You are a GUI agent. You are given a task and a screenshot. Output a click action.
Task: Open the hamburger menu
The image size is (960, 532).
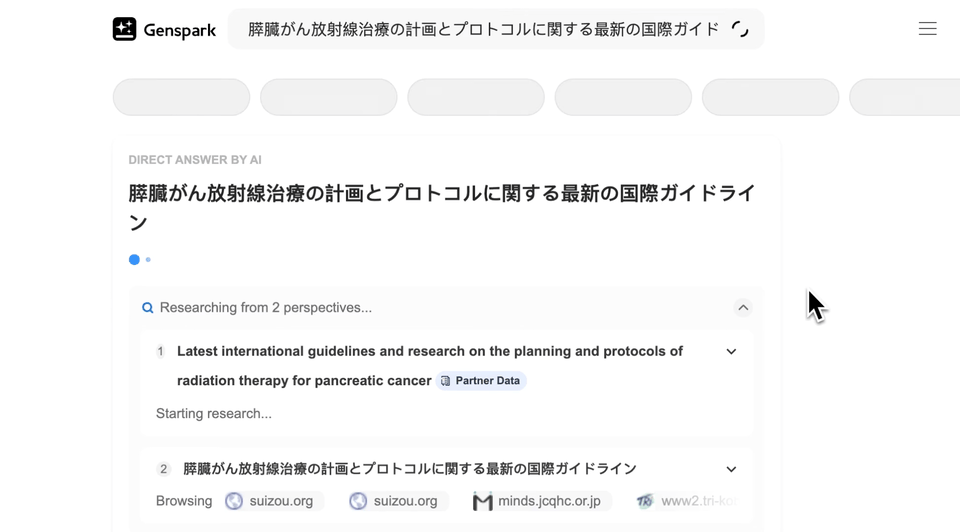(x=927, y=29)
